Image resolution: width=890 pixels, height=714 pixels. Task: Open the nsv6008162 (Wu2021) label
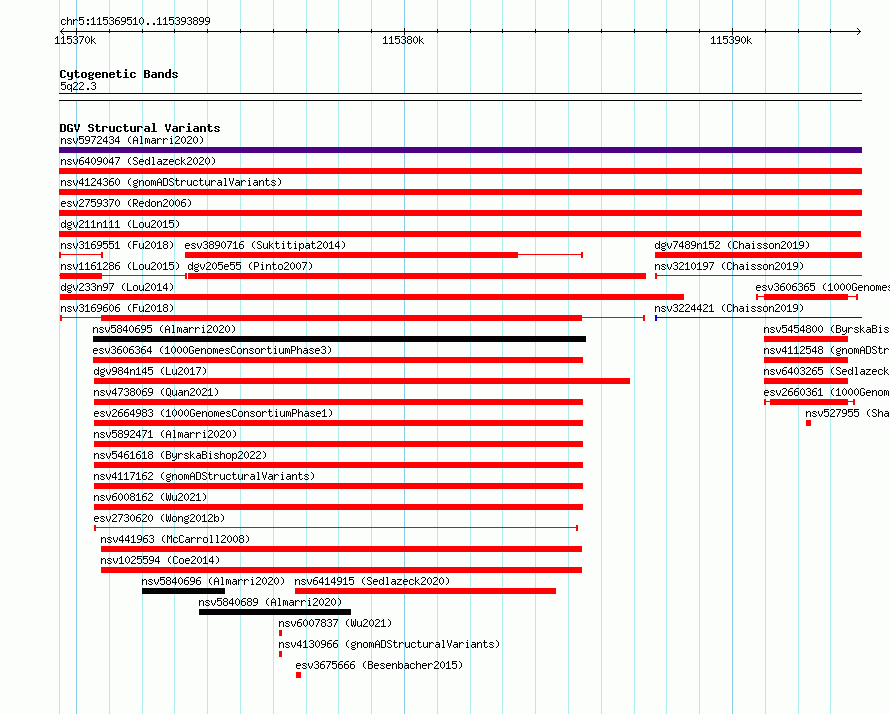(x=150, y=497)
